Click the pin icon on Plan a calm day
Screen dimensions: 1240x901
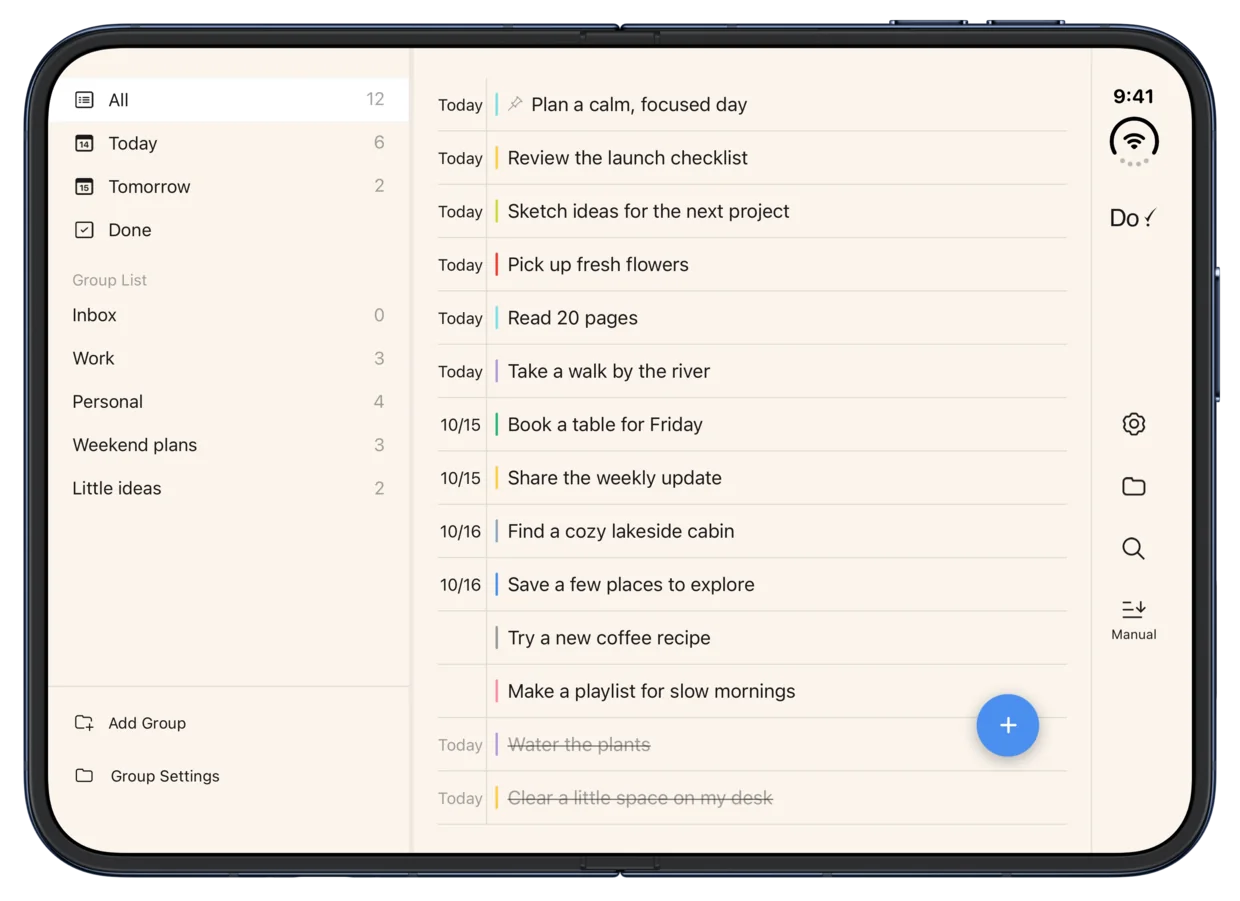[x=515, y=103]
